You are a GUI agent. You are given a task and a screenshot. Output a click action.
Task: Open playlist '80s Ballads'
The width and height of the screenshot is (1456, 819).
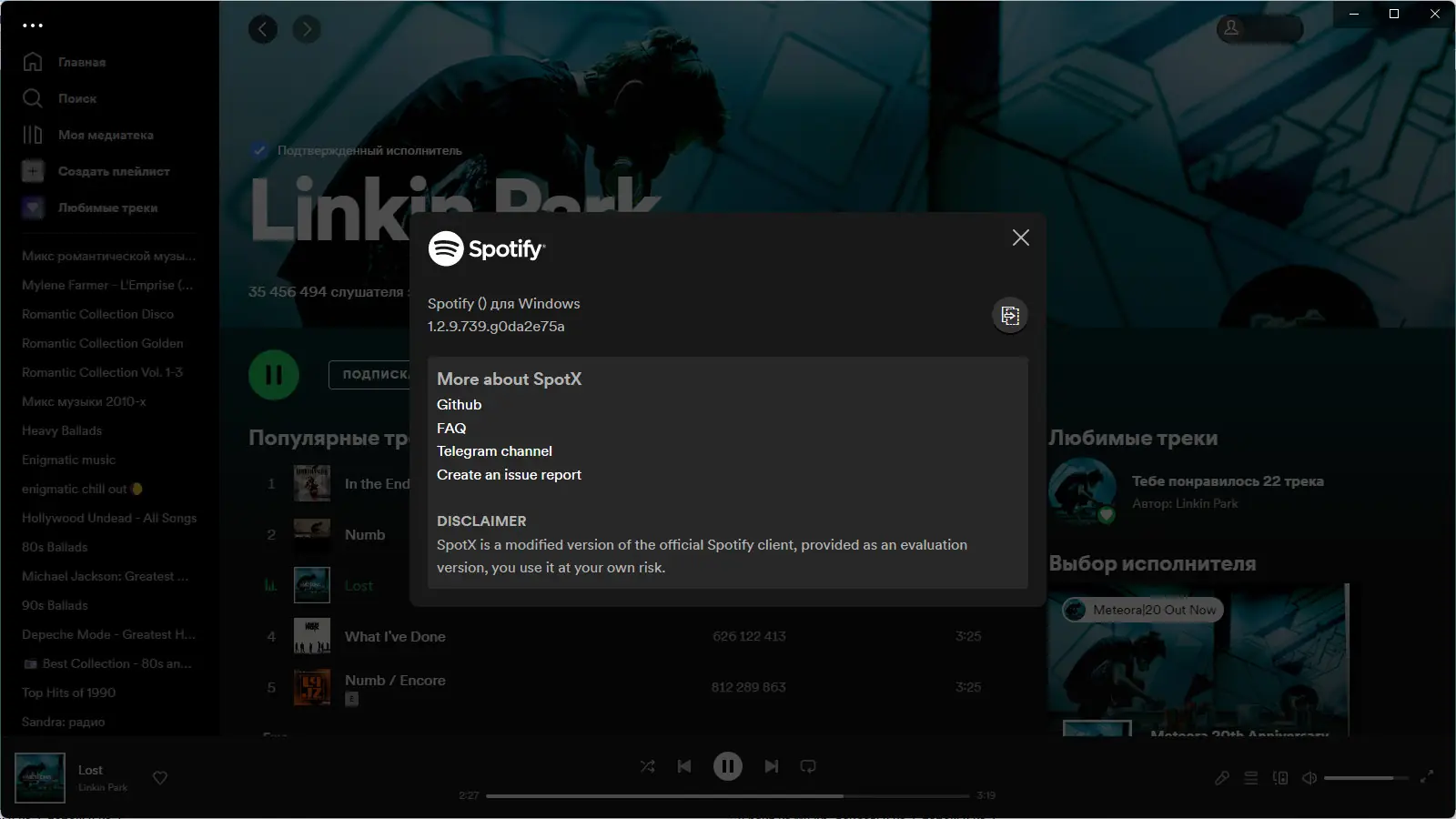(x=55, y=548)
